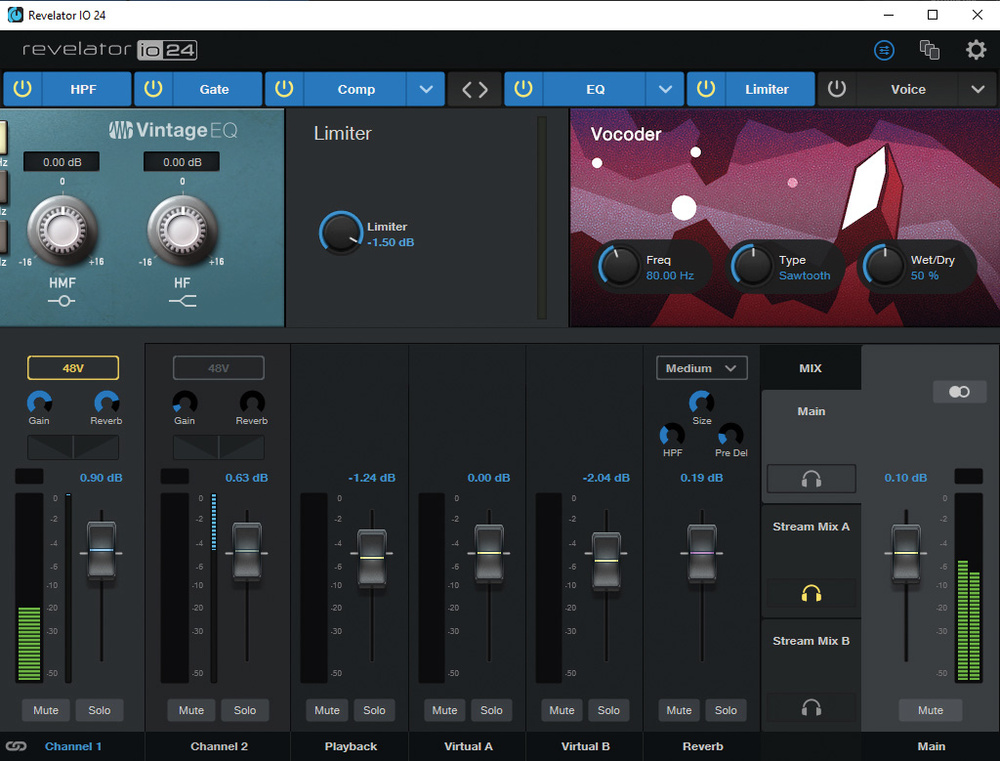Click the headphone icon under Stream Mix A
Viewport: 1000px width, 761px height.
(x=811, y=594)
